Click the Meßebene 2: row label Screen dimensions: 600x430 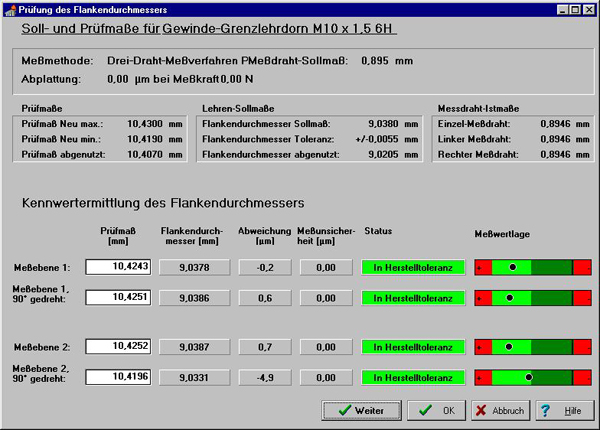[42, 347]
